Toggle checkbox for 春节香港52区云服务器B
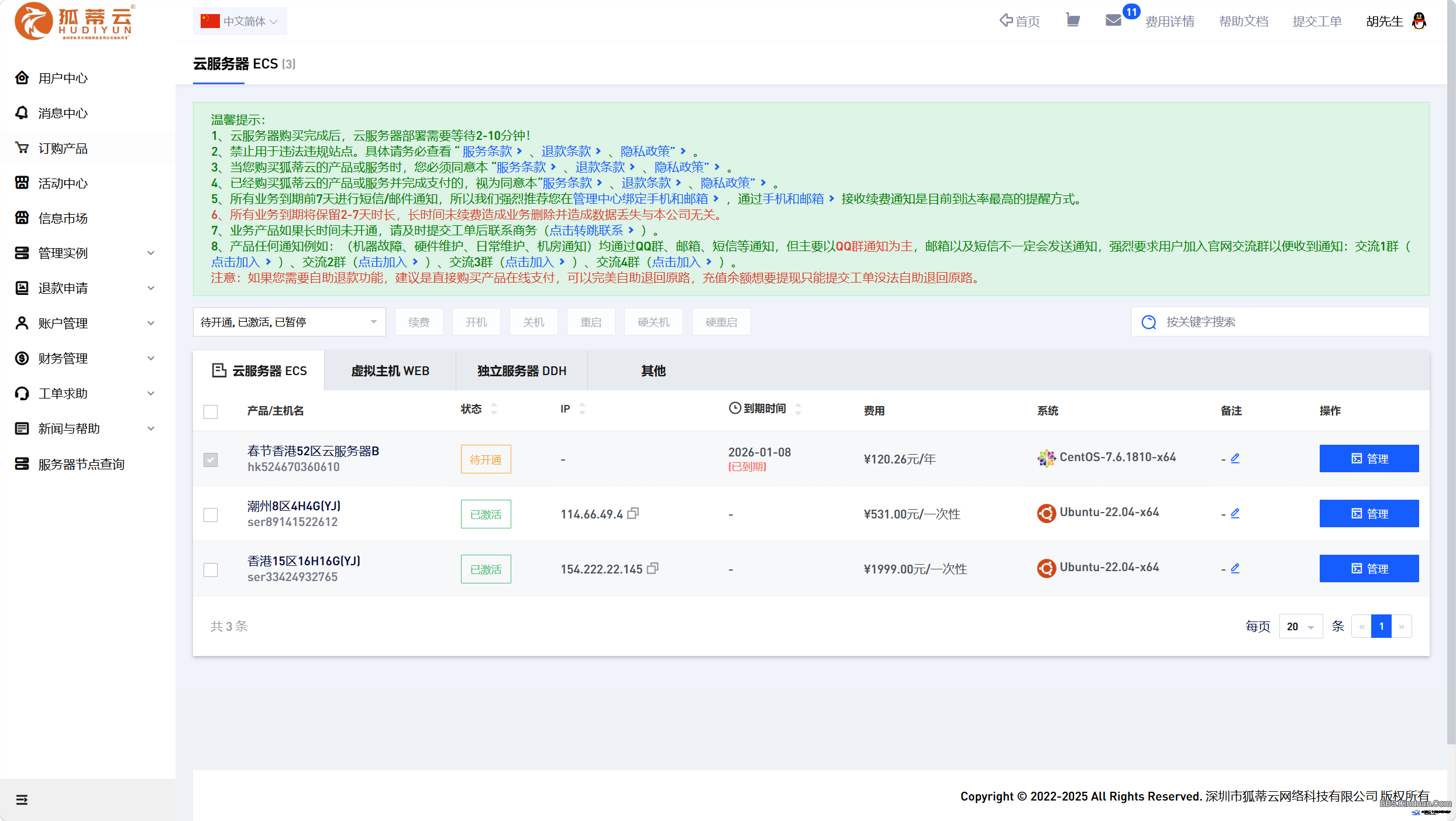This screenshot has height=821, width=1456. click(x=211, y=459)
